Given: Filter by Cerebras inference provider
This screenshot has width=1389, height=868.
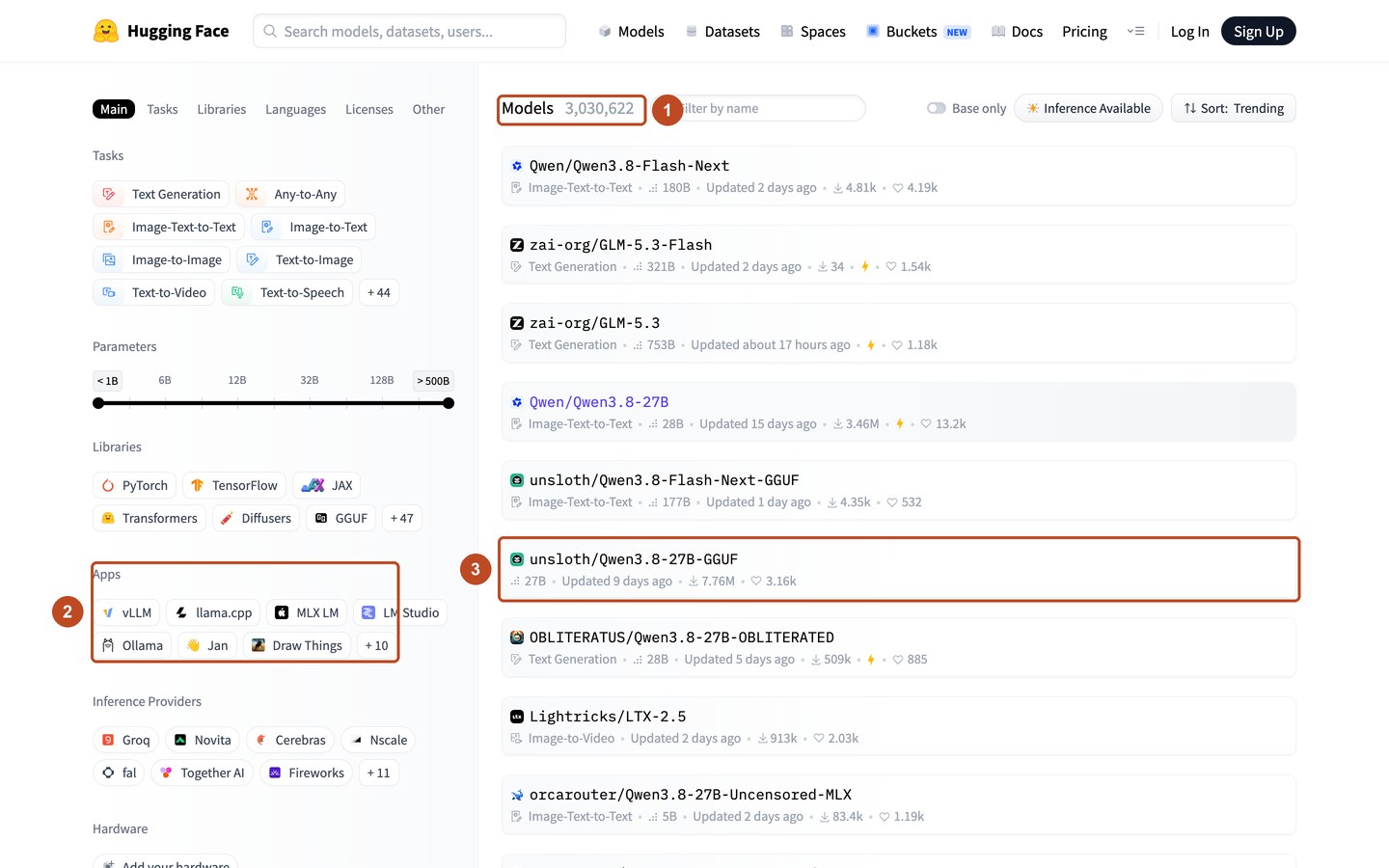Looking at the screenshot, I should pos(290,740).
